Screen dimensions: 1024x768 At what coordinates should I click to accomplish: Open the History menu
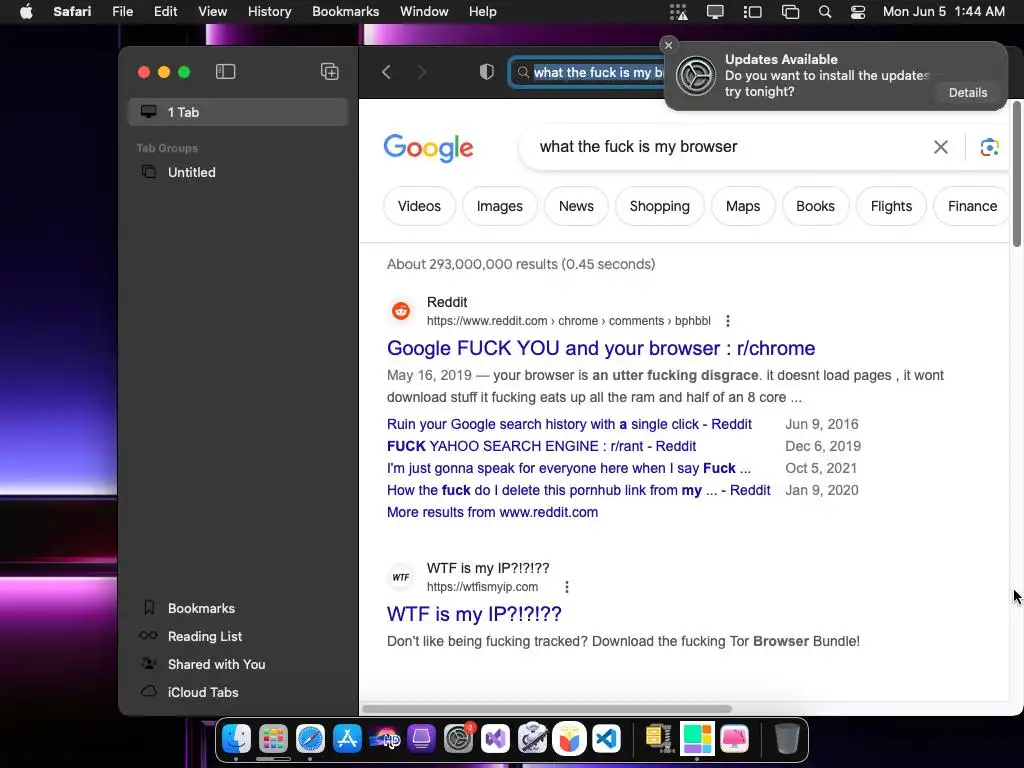click(270, 12)
